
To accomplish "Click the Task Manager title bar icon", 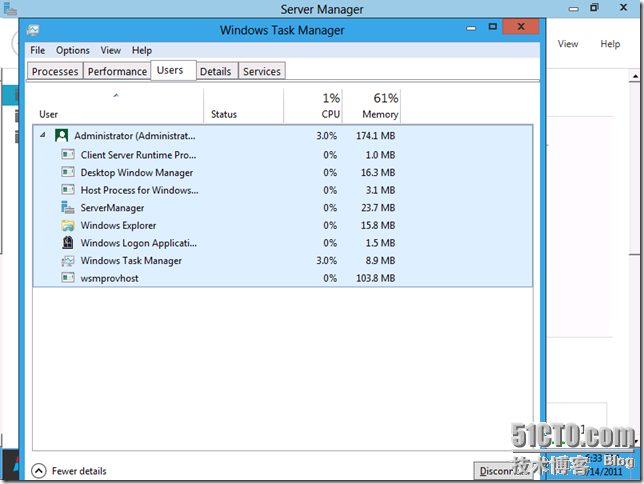I will (33, 30).
